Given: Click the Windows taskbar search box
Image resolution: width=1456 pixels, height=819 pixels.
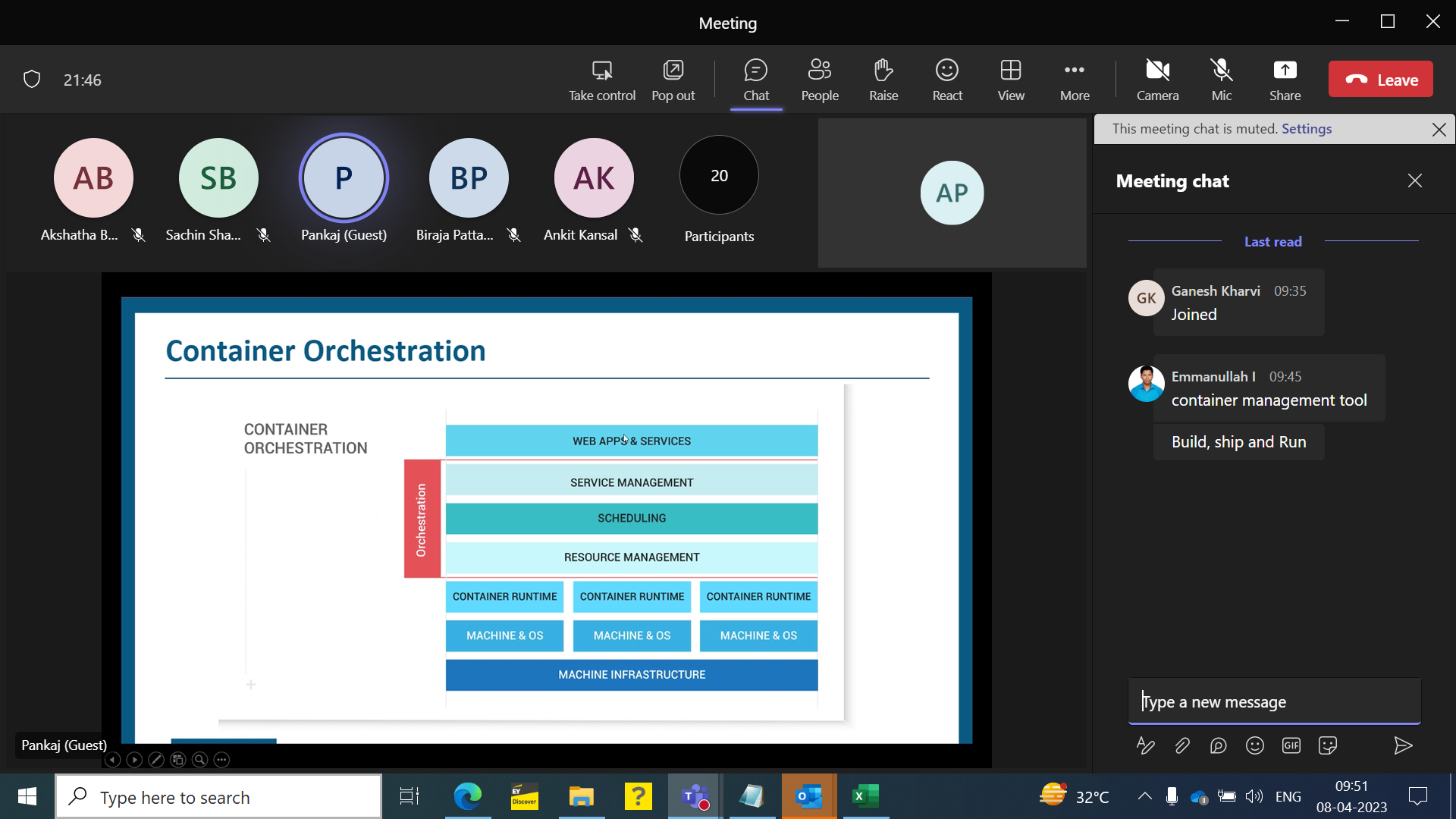Looking at the screenshot, I should [x=218, y=796].
